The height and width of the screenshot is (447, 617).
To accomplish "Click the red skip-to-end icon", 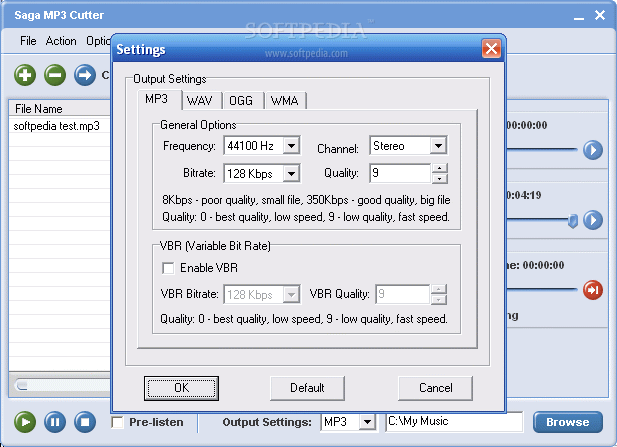I will (x=593, y=290).
